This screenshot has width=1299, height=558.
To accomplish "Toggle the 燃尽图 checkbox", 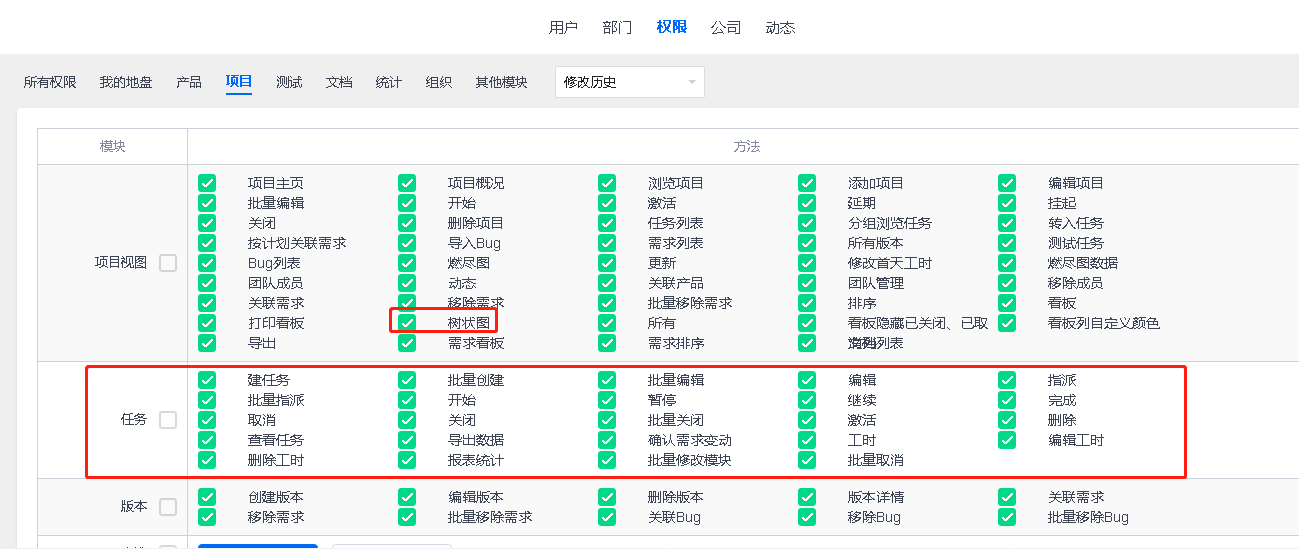I will (407, 263).
